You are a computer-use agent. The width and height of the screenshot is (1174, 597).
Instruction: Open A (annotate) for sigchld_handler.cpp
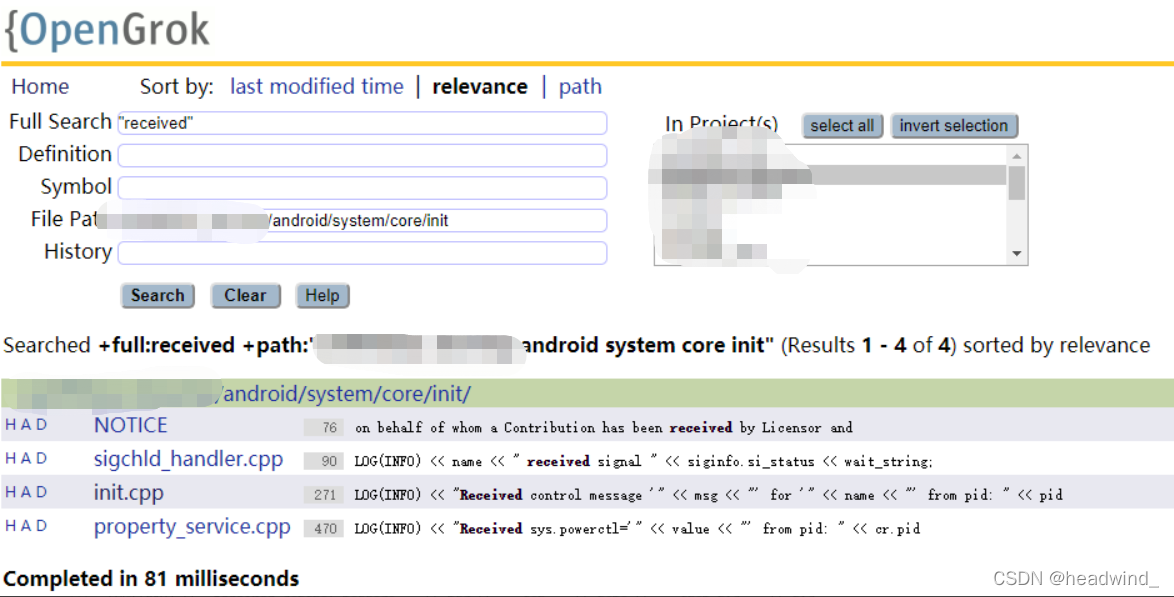(26, 458)
